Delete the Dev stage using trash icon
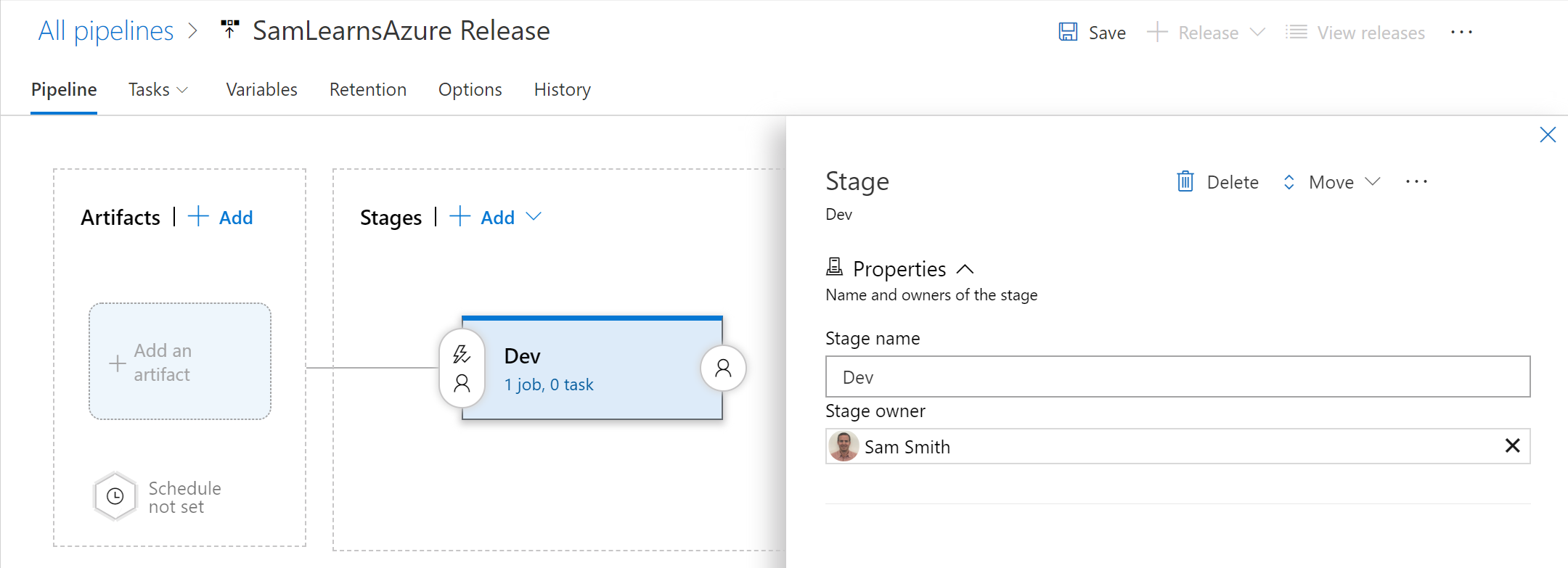The height and width of the screenshot is (568, 1568). click(x=1185, y=181)
